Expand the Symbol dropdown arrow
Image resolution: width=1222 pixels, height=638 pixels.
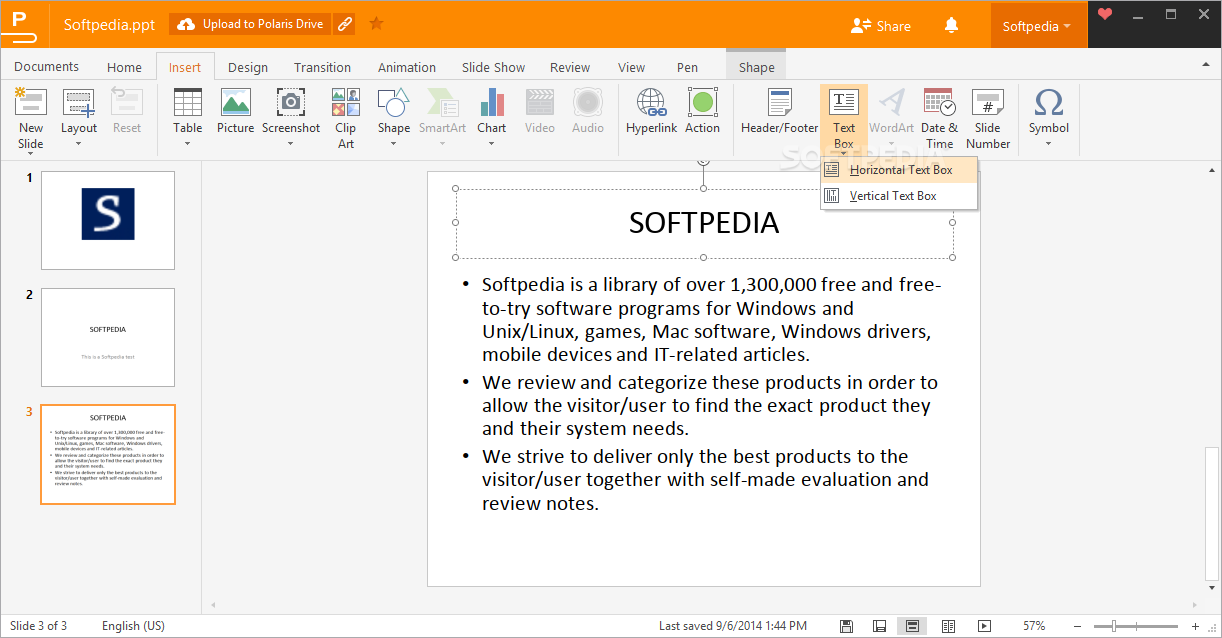click(x=1049, y=143)
